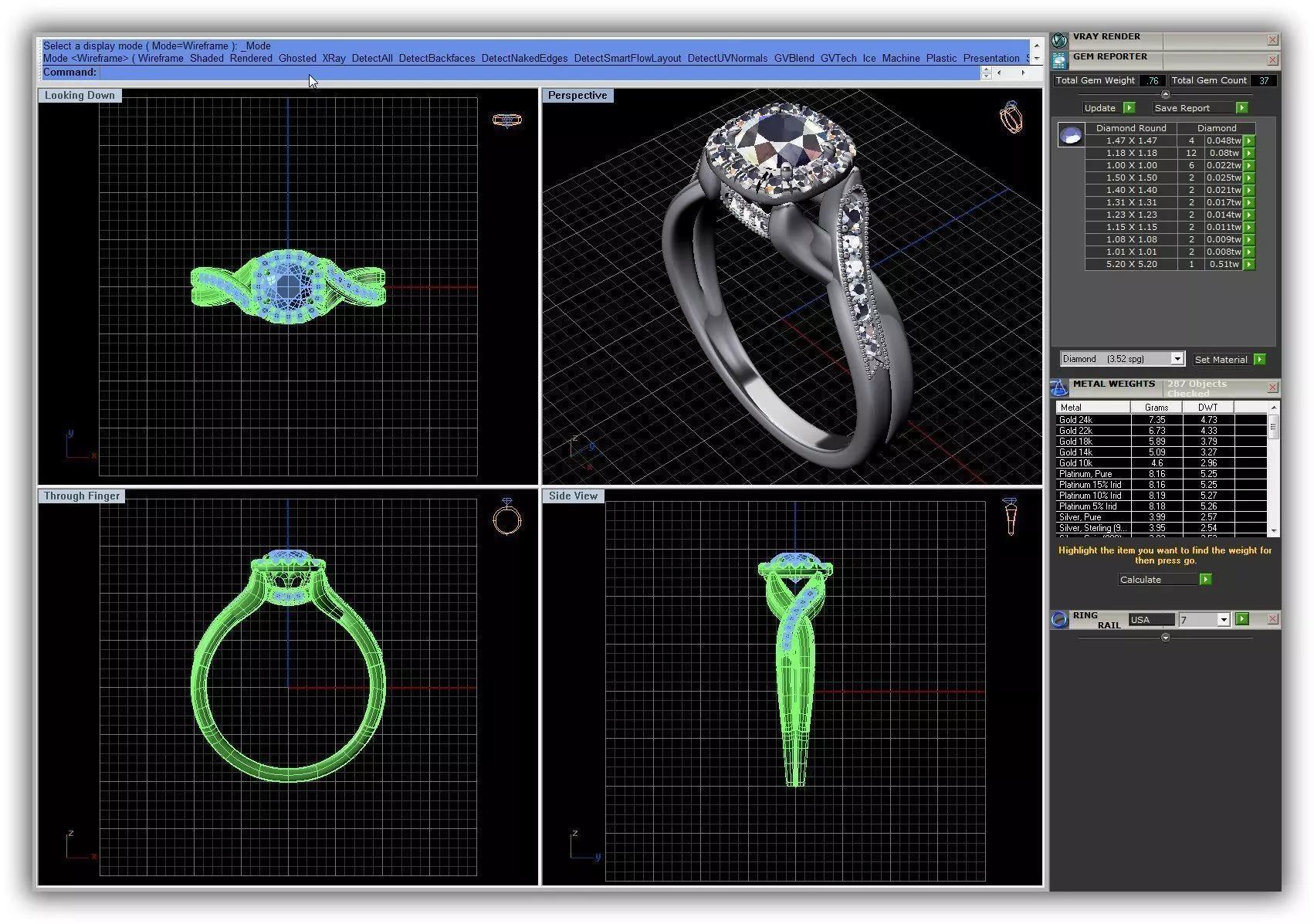Click the command line scroll-down arrow
1314x924 pixels.
pyautogui.click(x=1036, y=59)
